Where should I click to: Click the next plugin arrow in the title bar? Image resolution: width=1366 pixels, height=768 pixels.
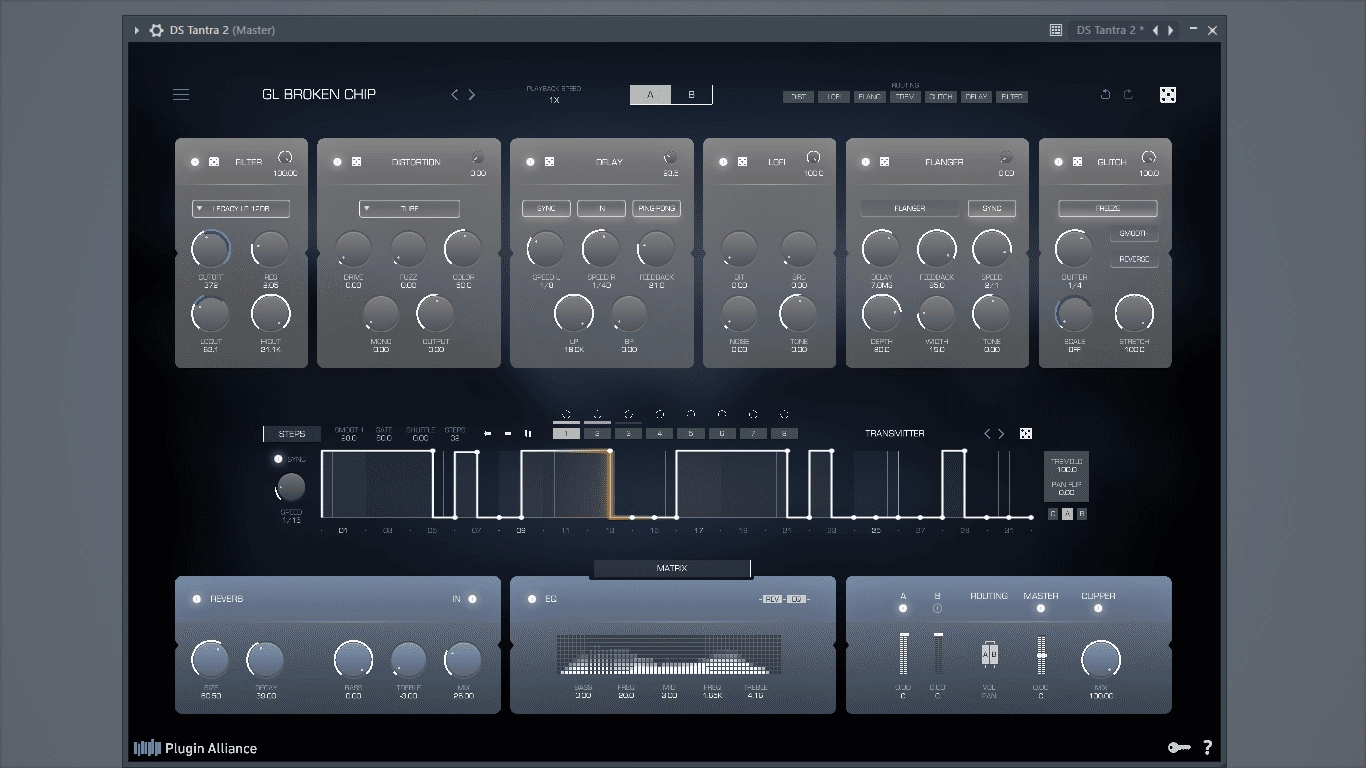pos(1171,30)
